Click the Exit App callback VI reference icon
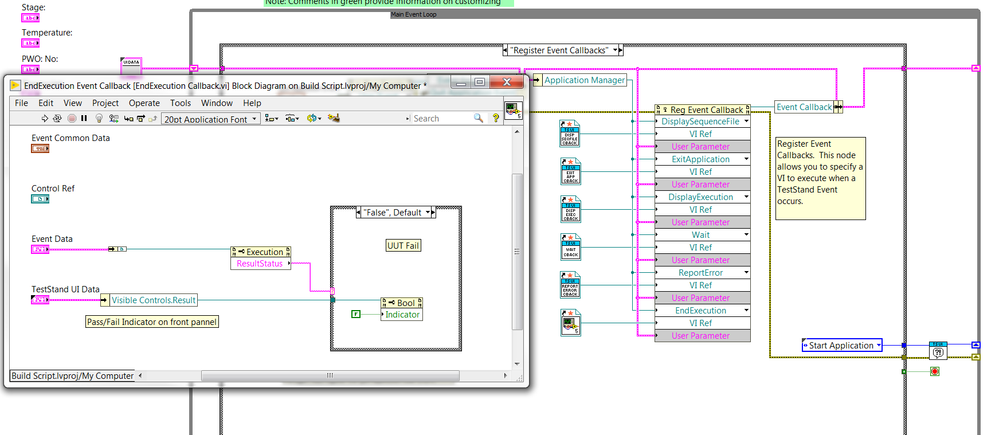 pos(570,171)
